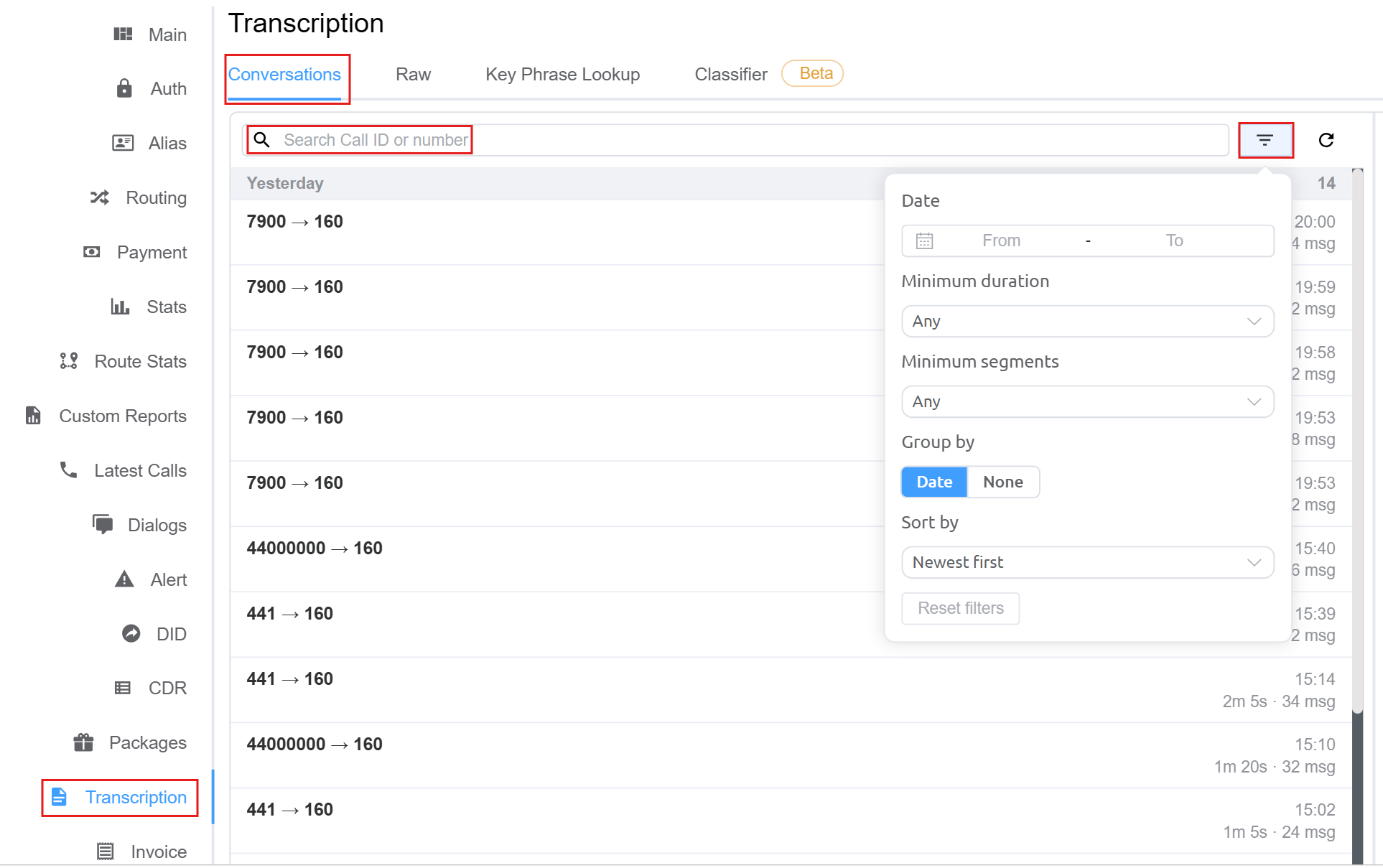Click the Dialogs chat bubble icon
Image resolution: width=1383 pixels, height=868 pixels.
[x=103, y=525]
